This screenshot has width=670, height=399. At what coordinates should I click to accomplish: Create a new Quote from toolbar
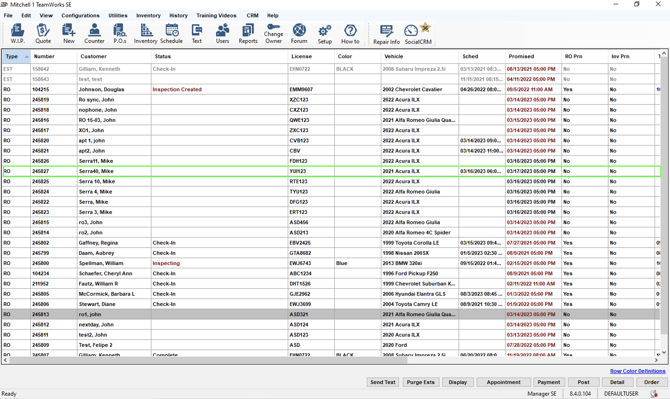(x=43, y=34)
